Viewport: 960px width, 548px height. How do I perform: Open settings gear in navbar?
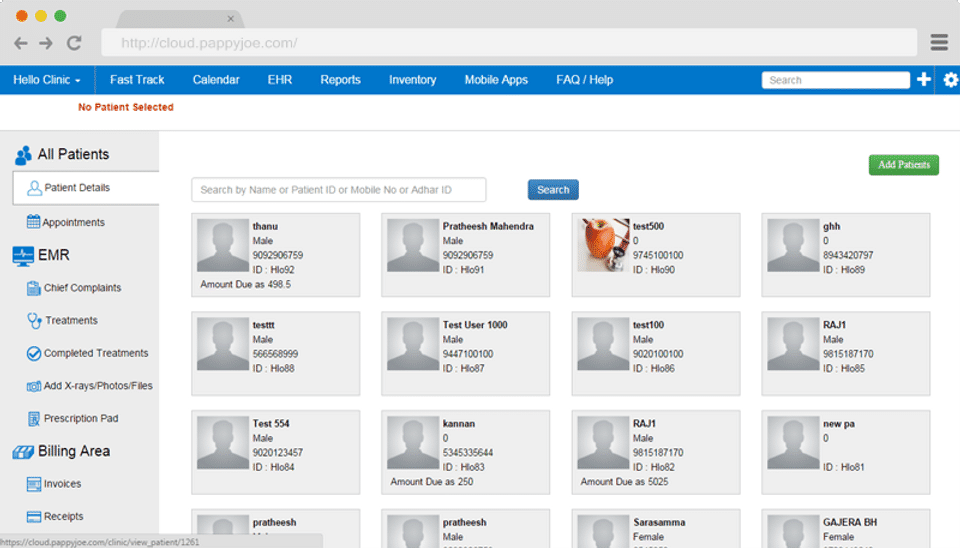point(950,80)
